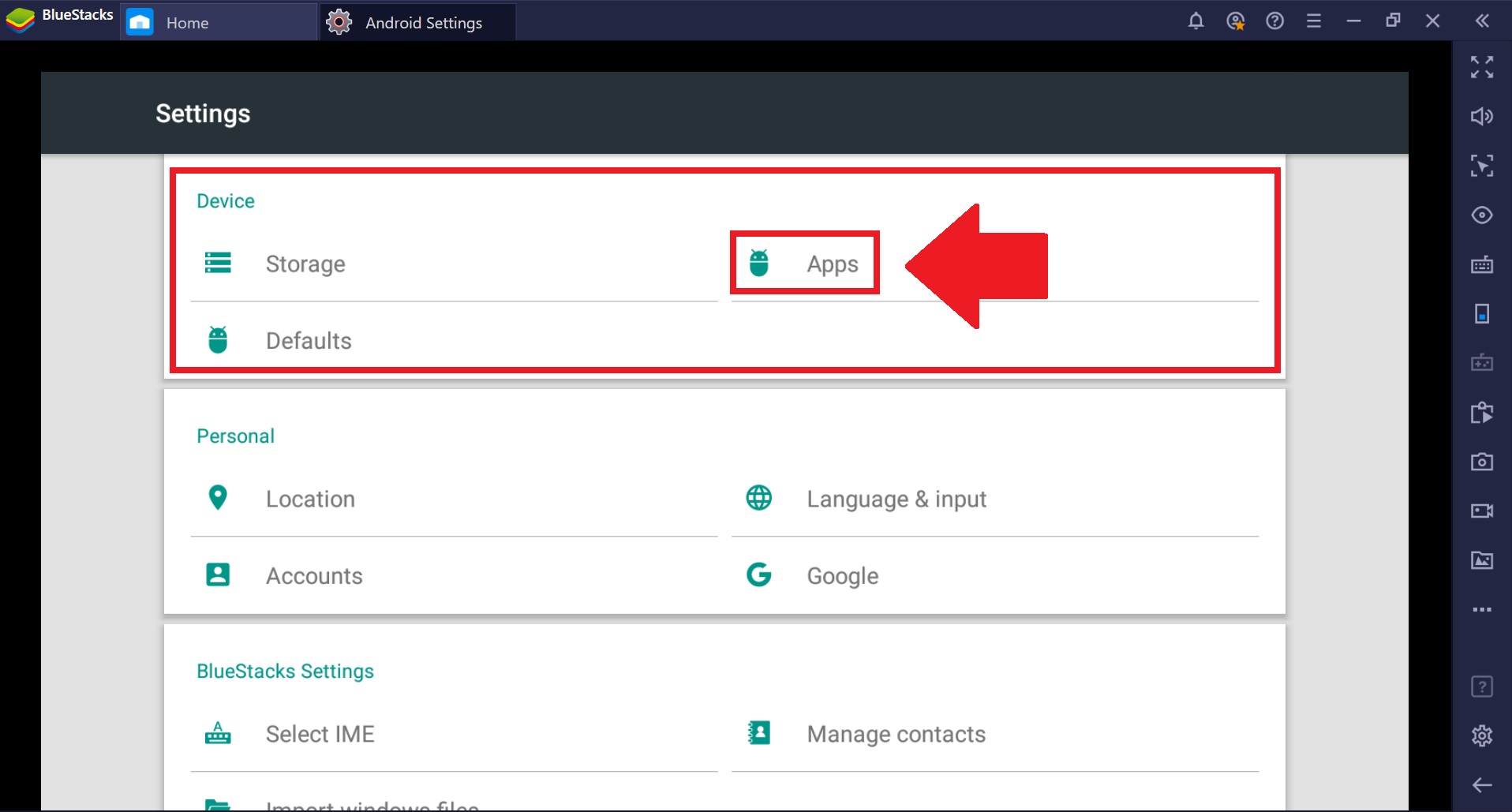Click the multi-instance icon in the sidebar
The width and height of the screenshot is (1512, 812).
(1482, 413)
